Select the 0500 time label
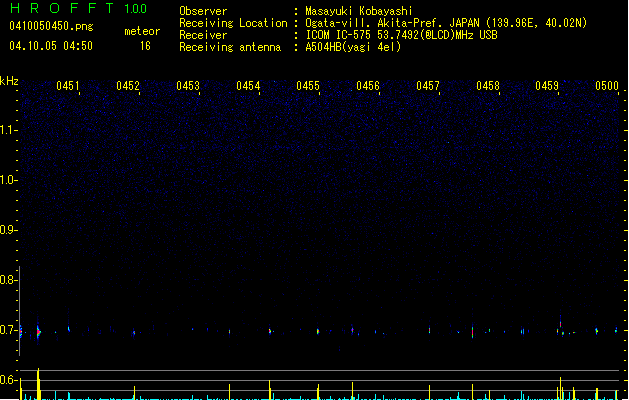 coord(607,87)
